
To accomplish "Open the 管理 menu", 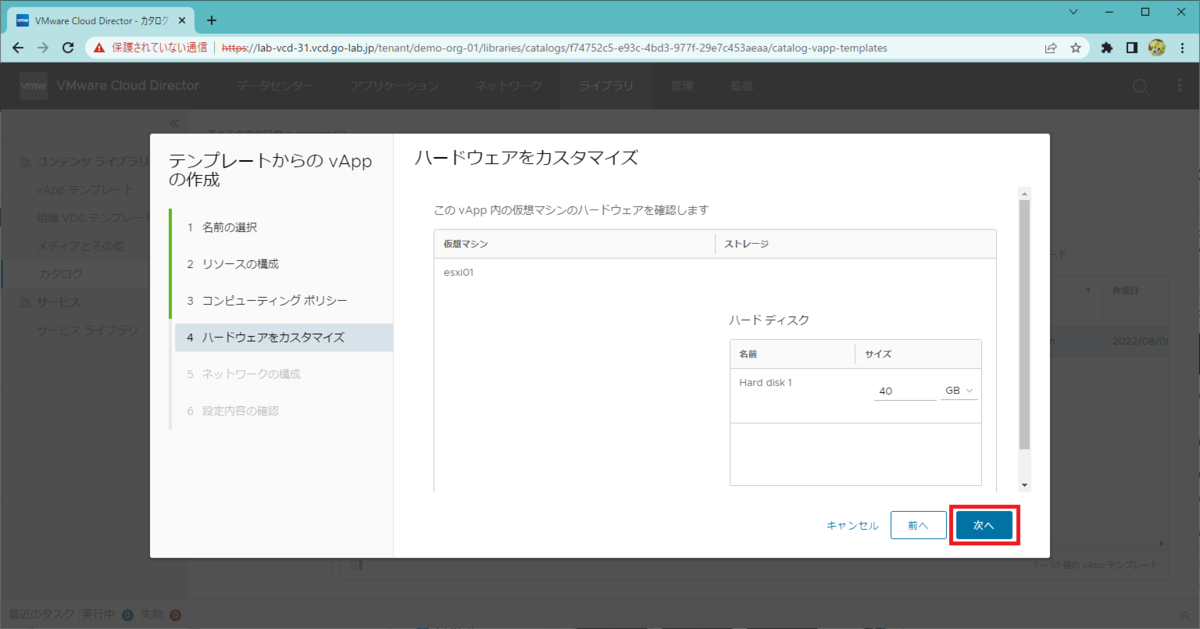I will pos(682,86).
